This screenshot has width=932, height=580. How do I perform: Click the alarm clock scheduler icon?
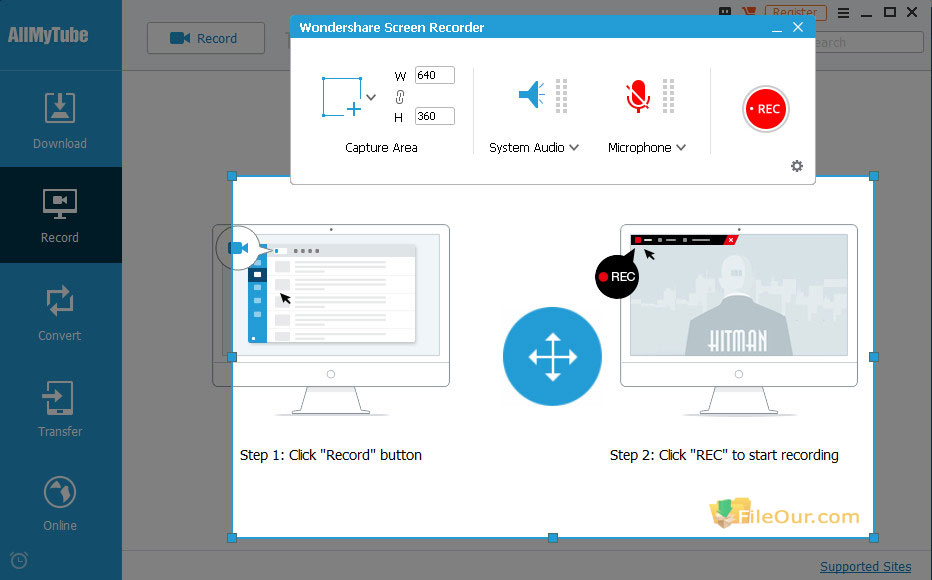click(19, 560)
